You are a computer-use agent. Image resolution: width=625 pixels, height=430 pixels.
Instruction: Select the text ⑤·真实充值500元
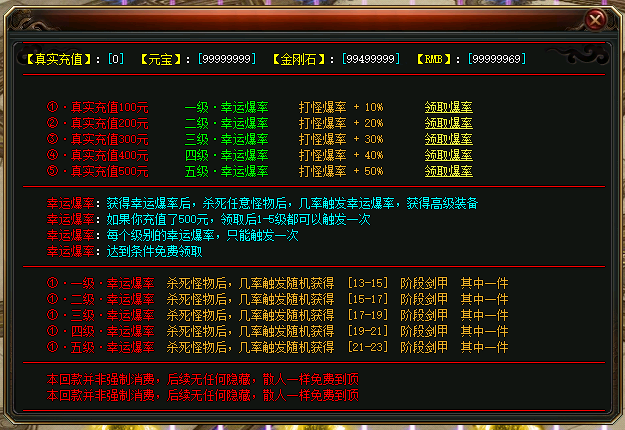(x=98, y=171)
